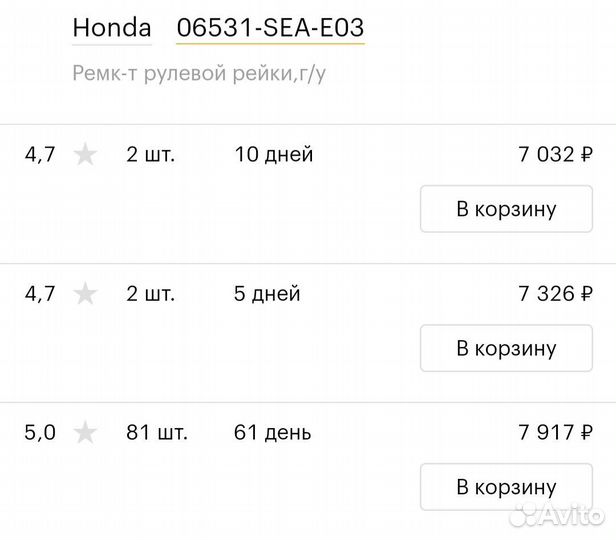Screen dimensions: 616x540
Task: Click the 7 032 ₽ price
Action: click(x=555, y=154)
